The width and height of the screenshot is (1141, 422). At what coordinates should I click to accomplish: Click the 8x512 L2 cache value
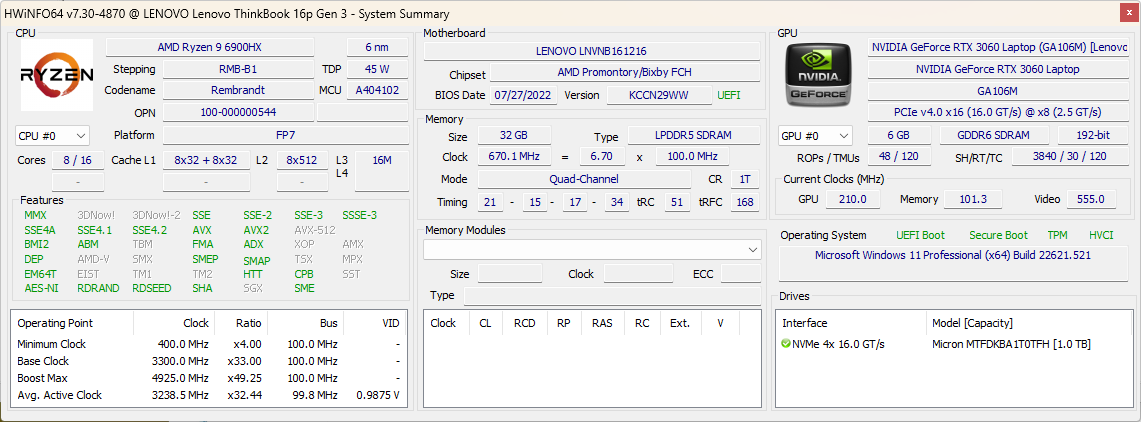point(303,160)
